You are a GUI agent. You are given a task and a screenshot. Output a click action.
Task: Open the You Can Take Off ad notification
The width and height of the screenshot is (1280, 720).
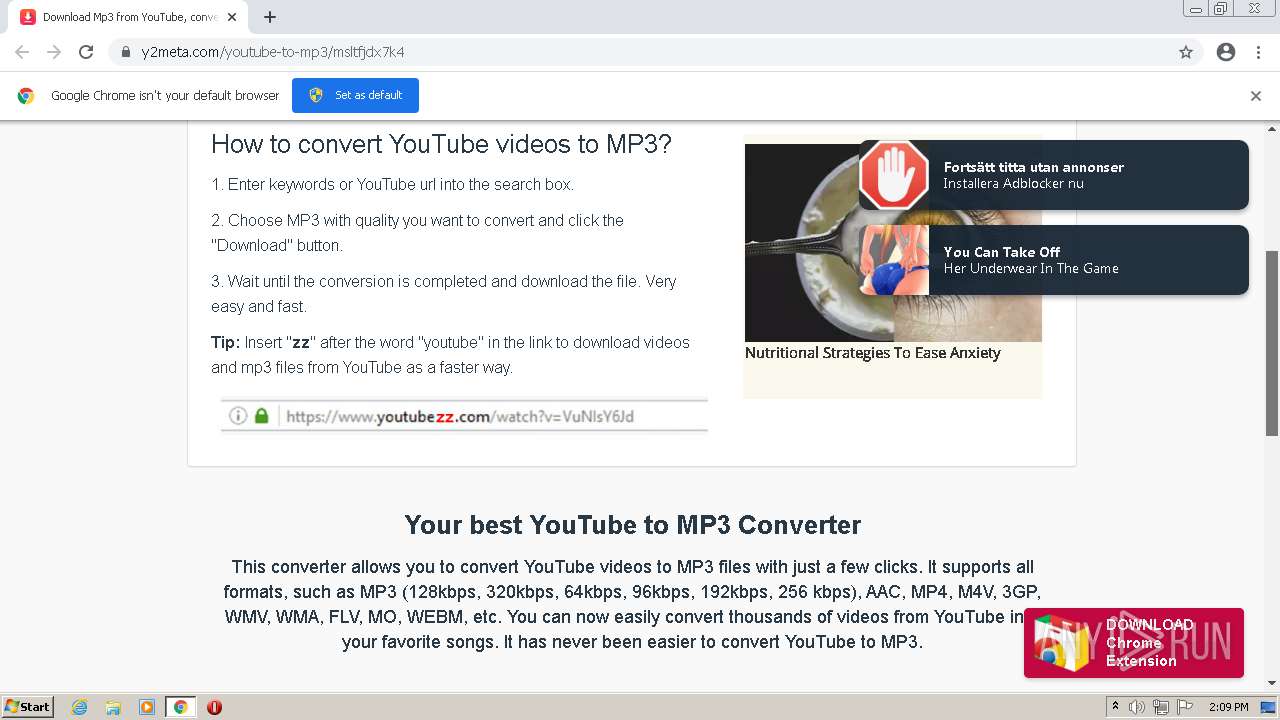click(1054, 260)
